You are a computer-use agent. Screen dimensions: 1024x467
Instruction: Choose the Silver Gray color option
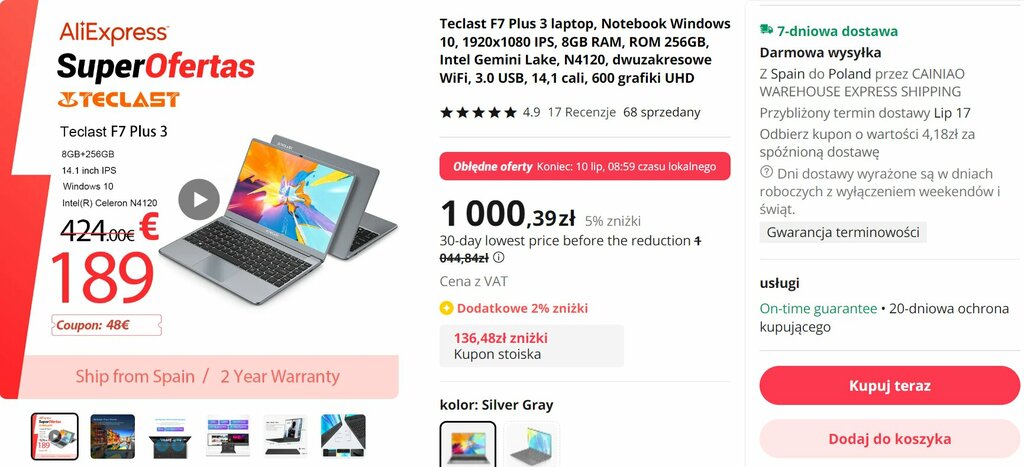point(468,444)
